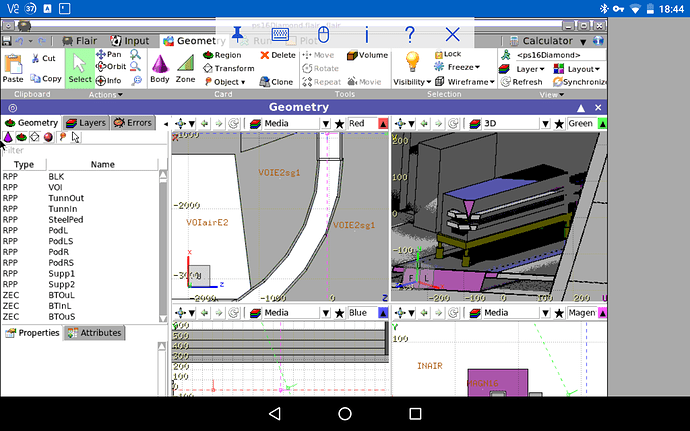
Task: Open the Layout dropdown
Action: point(577,69)
